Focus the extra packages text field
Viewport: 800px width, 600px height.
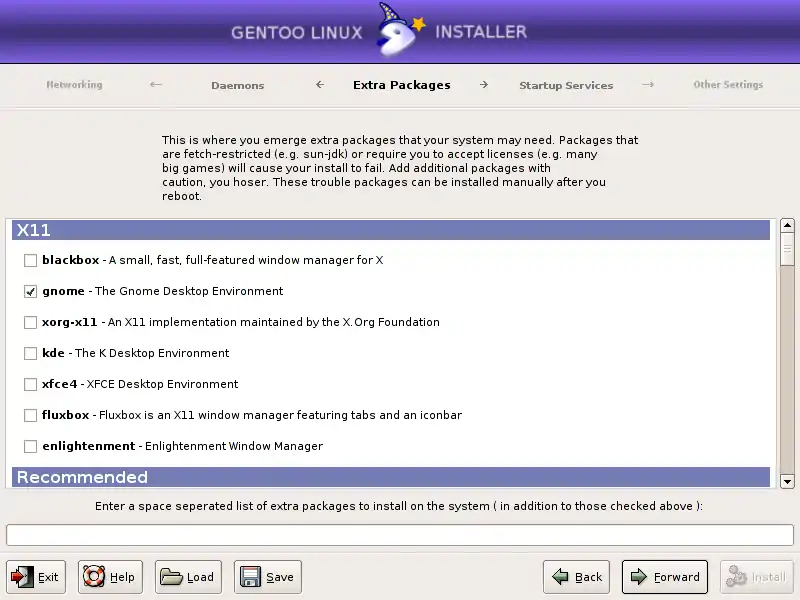[x=400, y=535]
